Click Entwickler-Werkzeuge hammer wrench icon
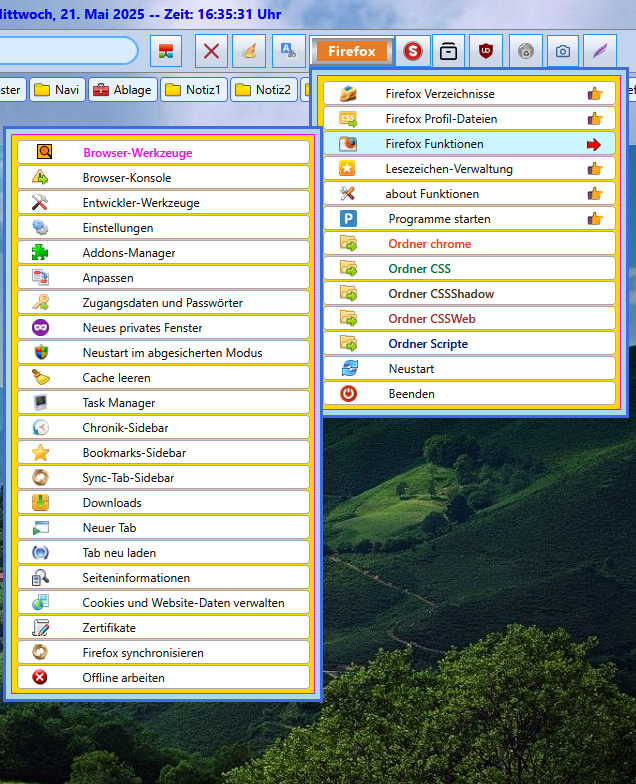 [40, 202]
